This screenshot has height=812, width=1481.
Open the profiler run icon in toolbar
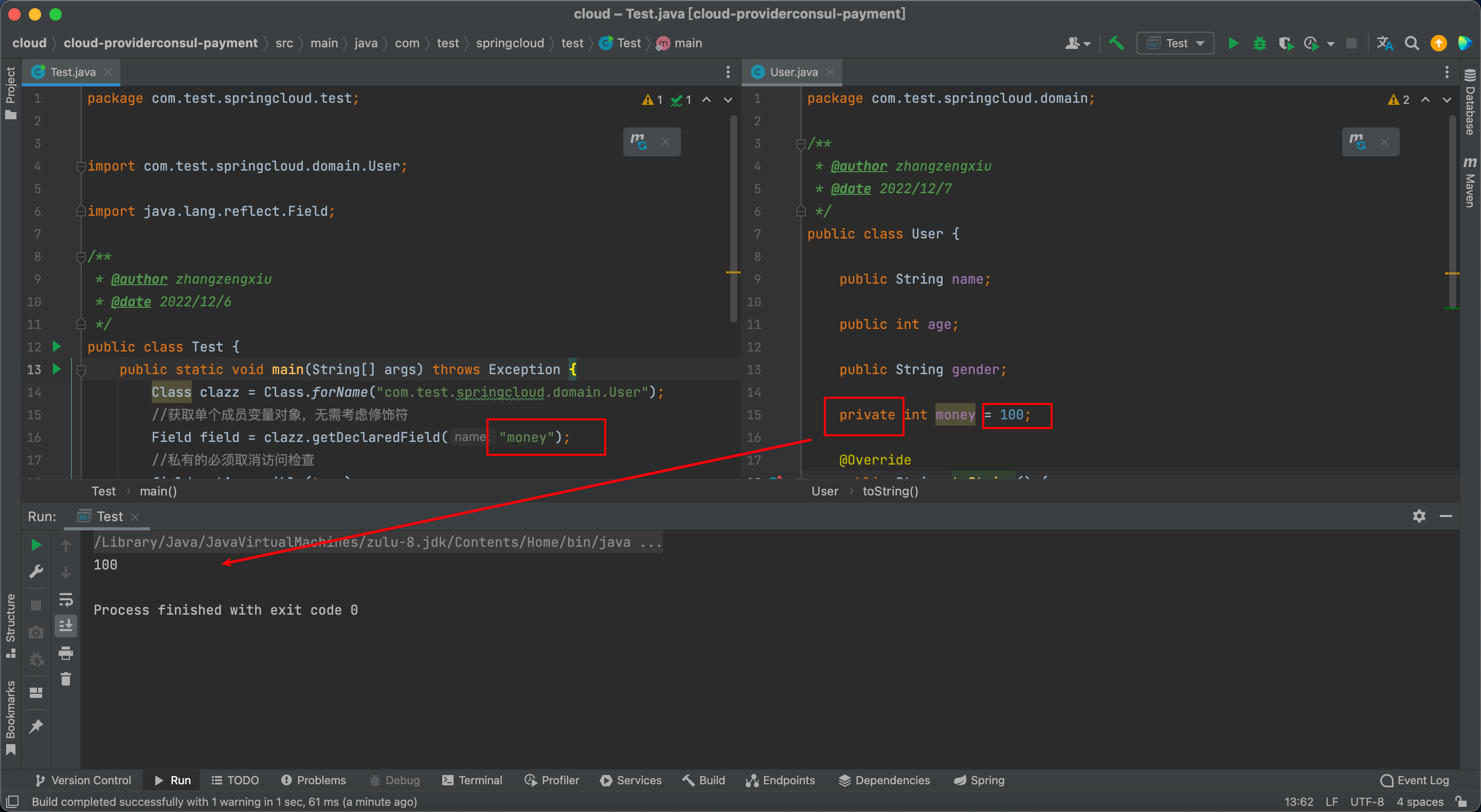point(1311,43)
